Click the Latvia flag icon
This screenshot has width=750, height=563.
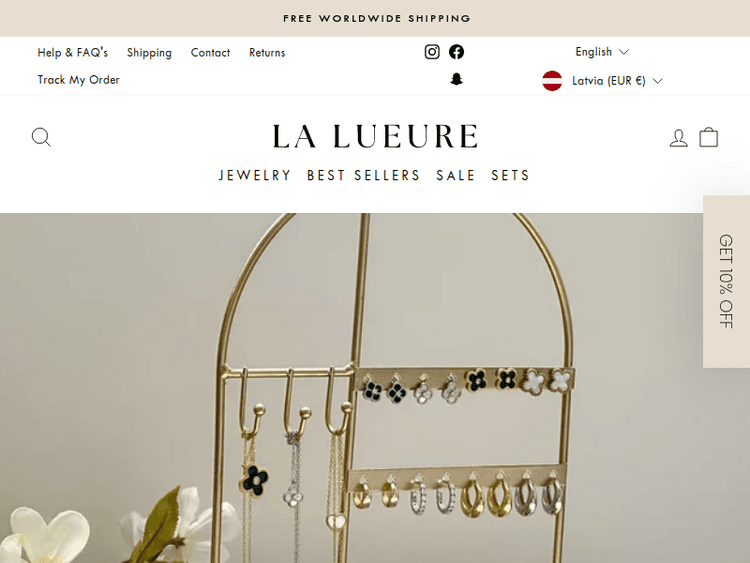552,80
